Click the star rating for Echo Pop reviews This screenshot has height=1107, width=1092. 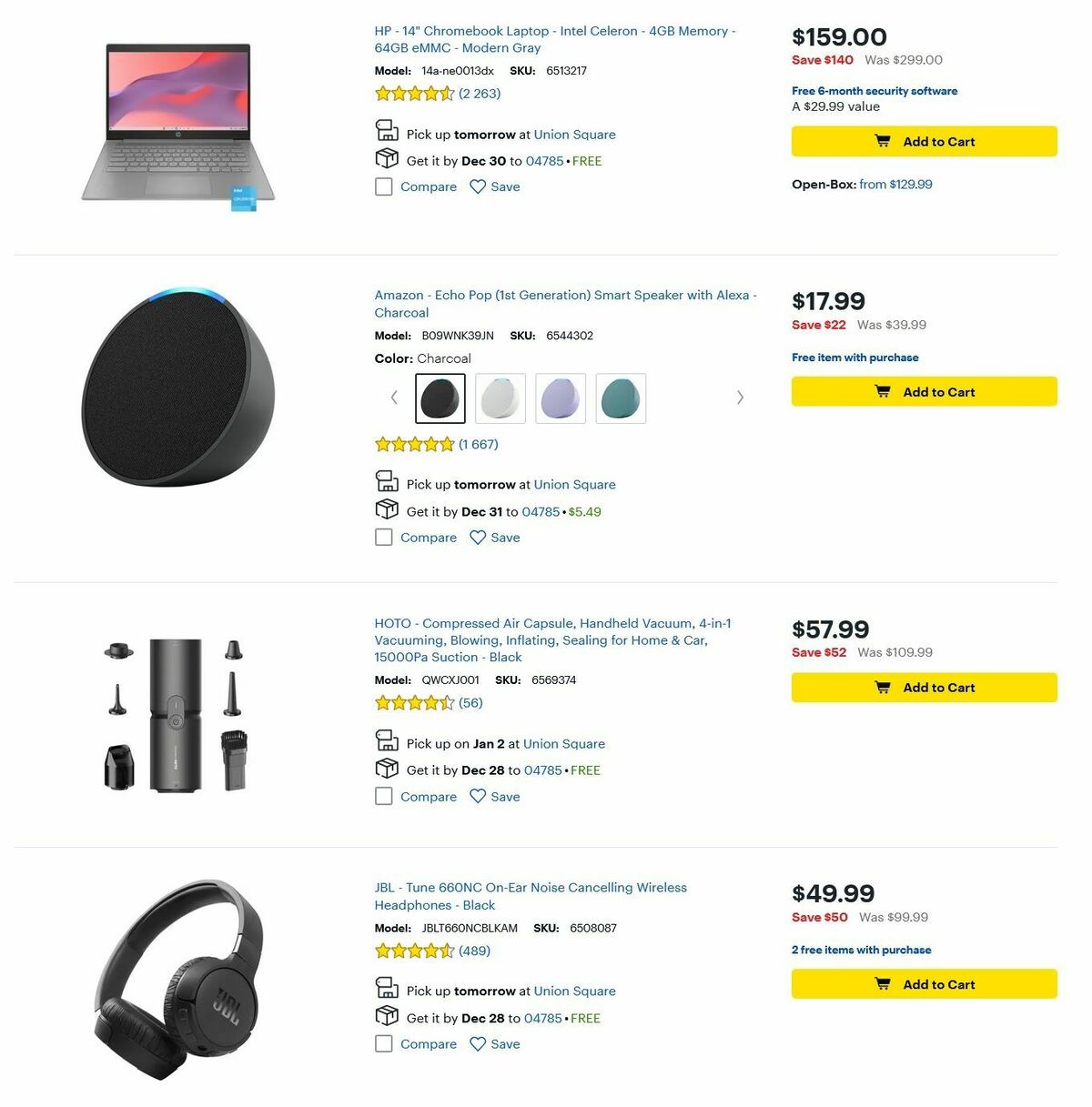click(x=414, y=444)
